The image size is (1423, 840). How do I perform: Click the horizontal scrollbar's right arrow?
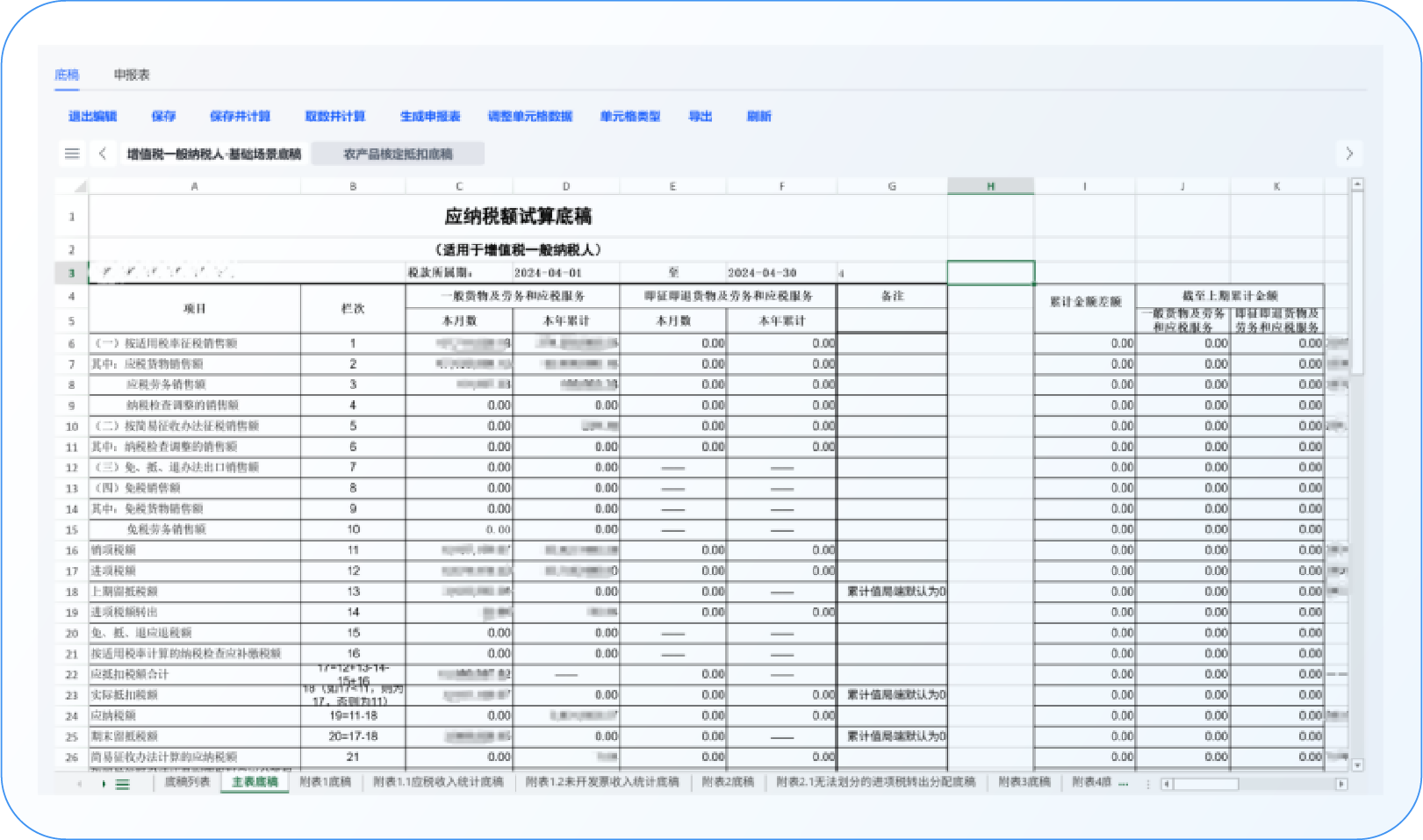[x=1340, y=784]
